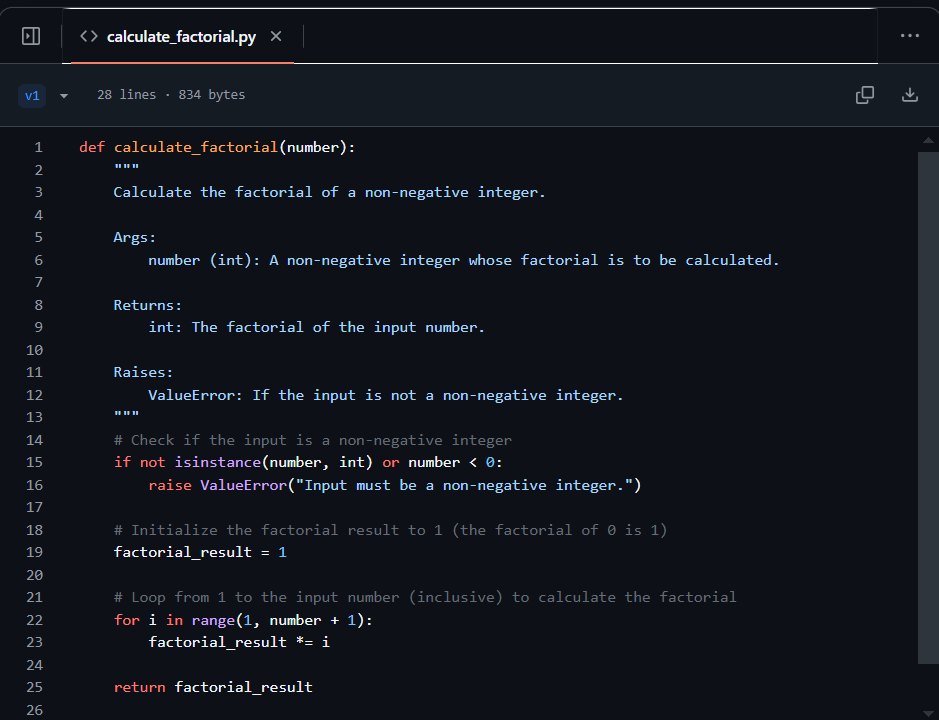Copy the file contents with the copy icon

(x=865, y=95)
